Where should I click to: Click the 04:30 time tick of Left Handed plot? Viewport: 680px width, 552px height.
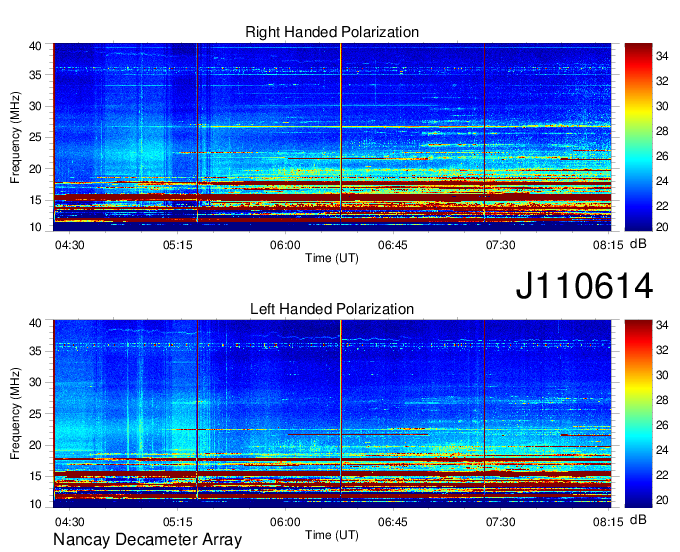pos(69,522)
